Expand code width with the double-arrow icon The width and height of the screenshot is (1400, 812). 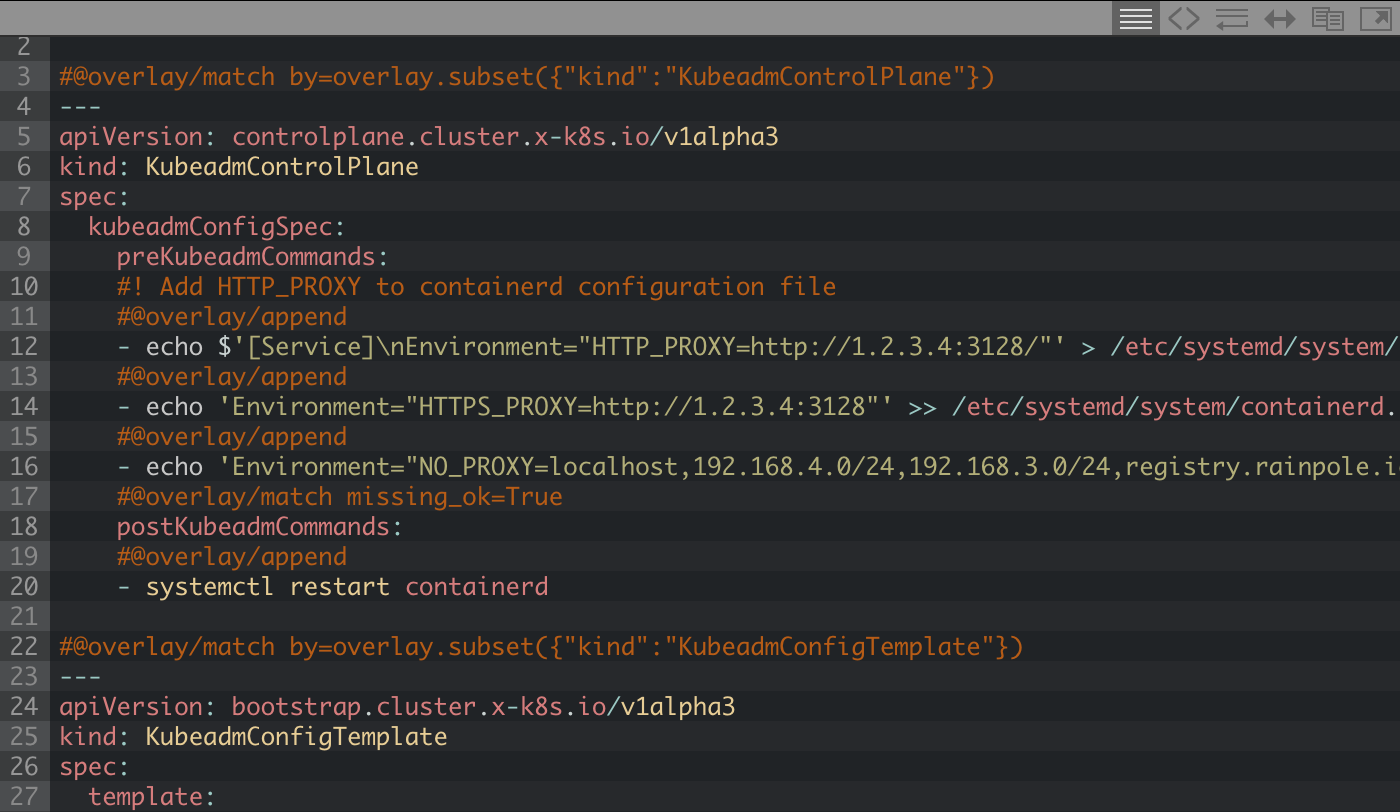[1280, 18]
